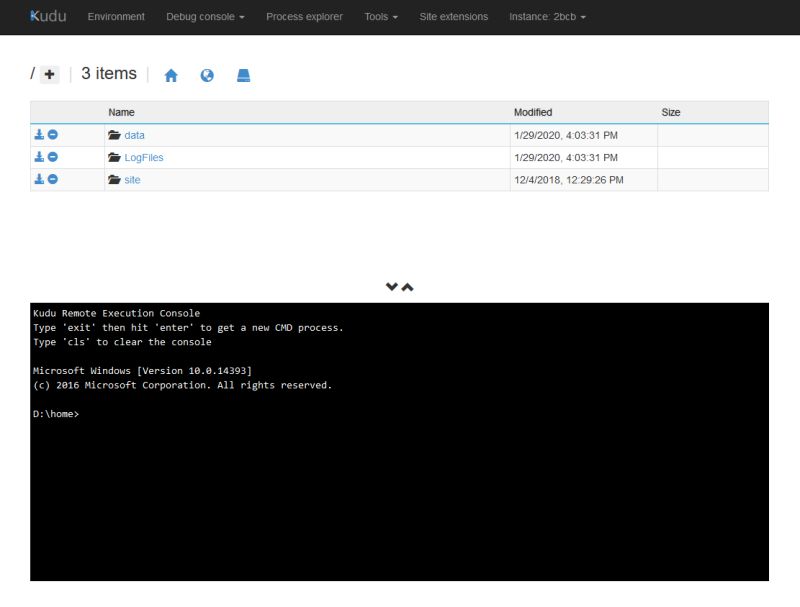This screenshot has width=800, height=607.
Task: Expand the Instance: 2bcb dropdown
Action: pyautogui.click(x=547, y=17)
